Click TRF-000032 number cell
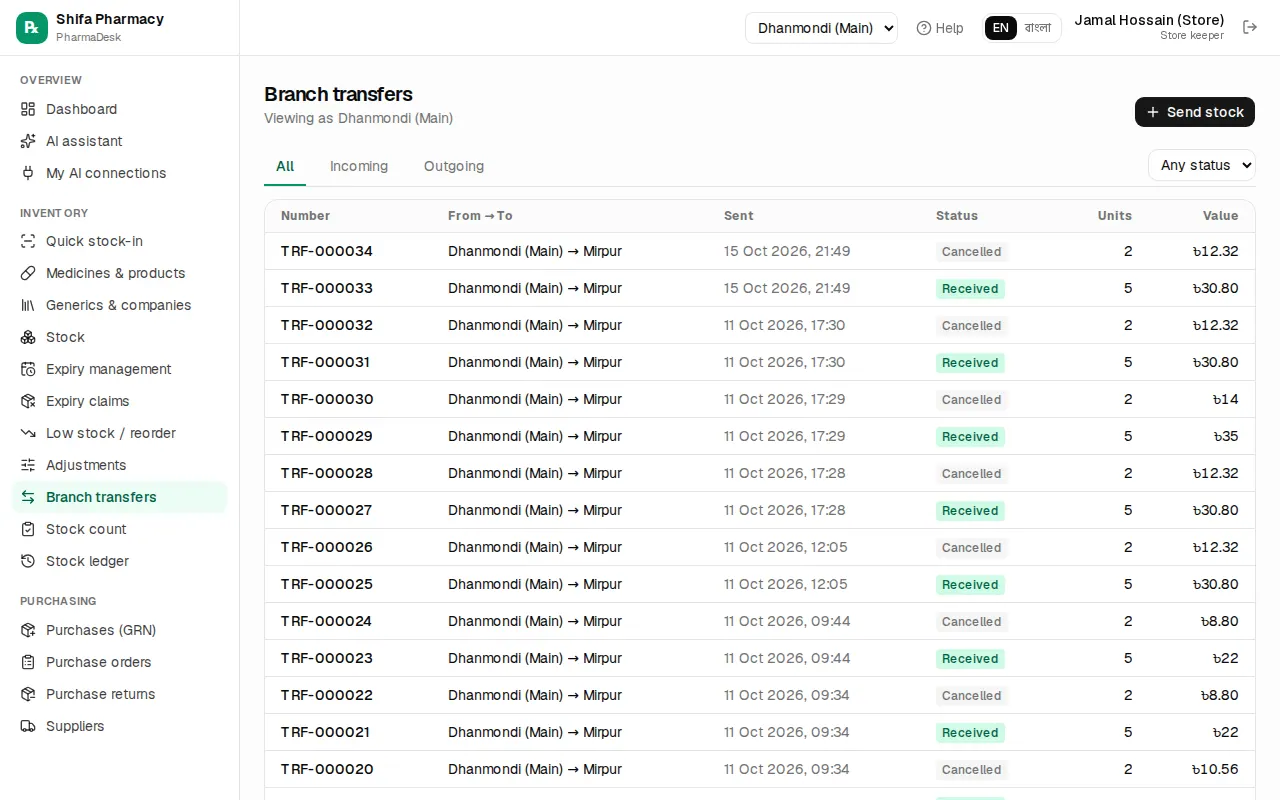Screen dimensions: 1280x800 (x=327, y=325)
